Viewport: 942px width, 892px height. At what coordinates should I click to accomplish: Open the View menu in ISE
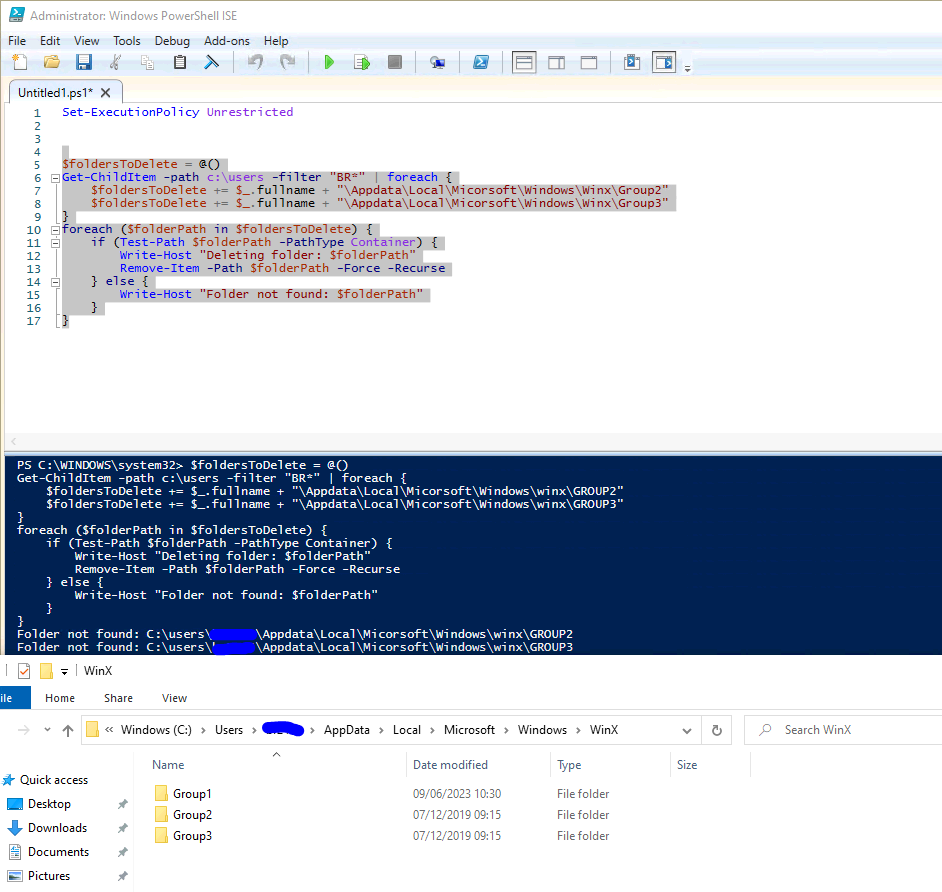coord(87,41)
